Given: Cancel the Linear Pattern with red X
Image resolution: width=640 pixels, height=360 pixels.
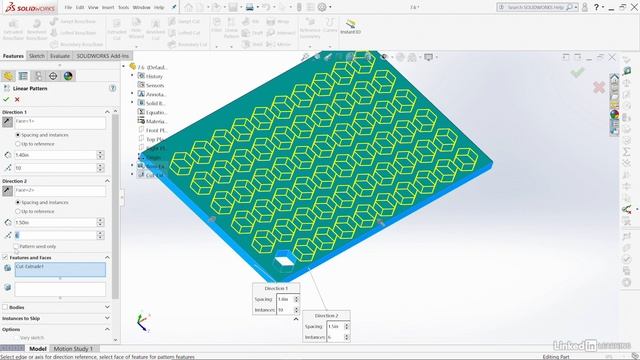Looking at the screenshot, I should point(17,99).
